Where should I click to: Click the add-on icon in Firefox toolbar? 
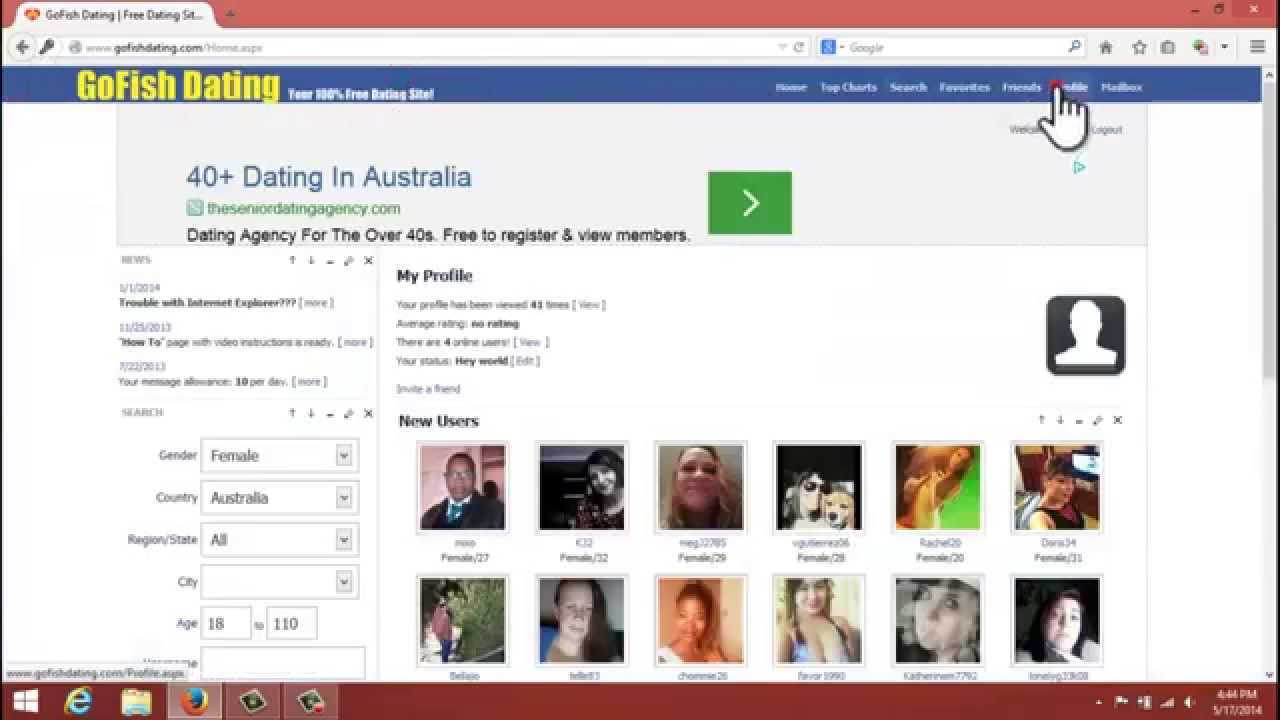pos(1201,47)
